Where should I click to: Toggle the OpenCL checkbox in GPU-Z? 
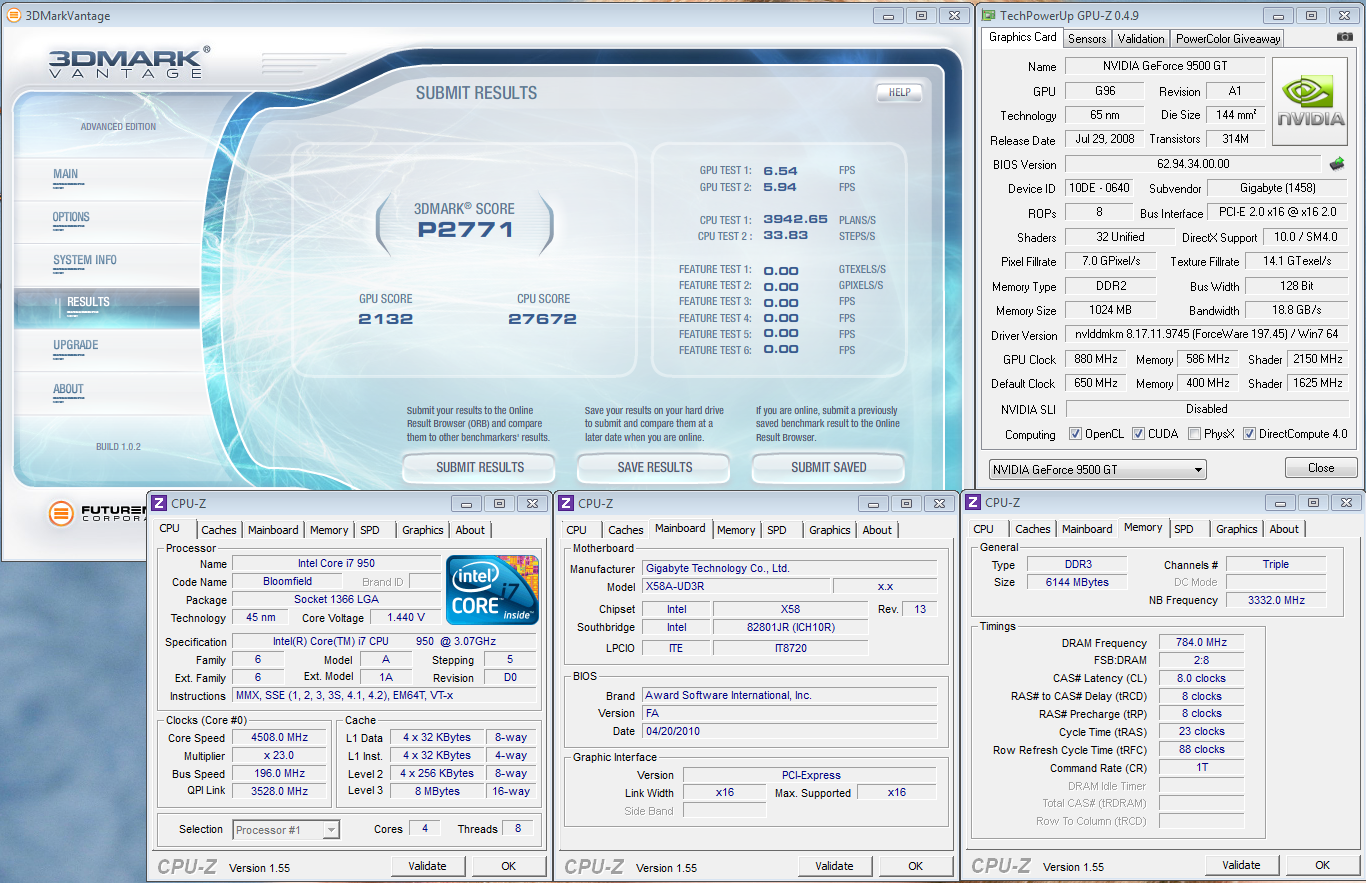pos(1075,434)
